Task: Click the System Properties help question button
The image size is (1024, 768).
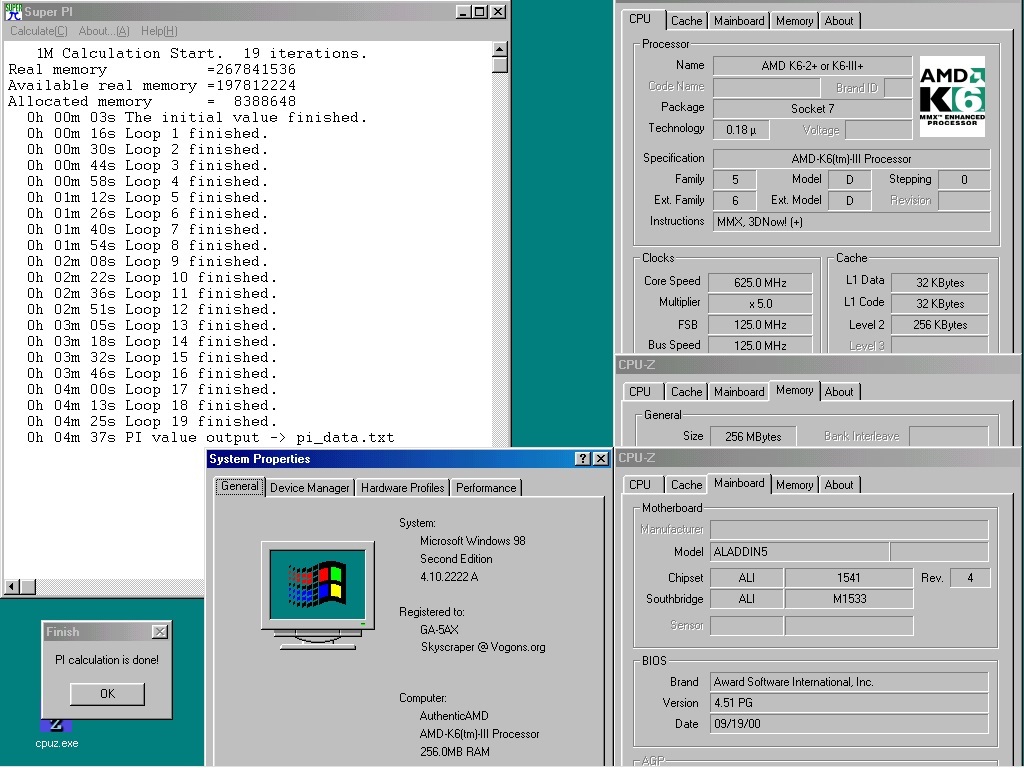Action: click(x=583, y=459)
